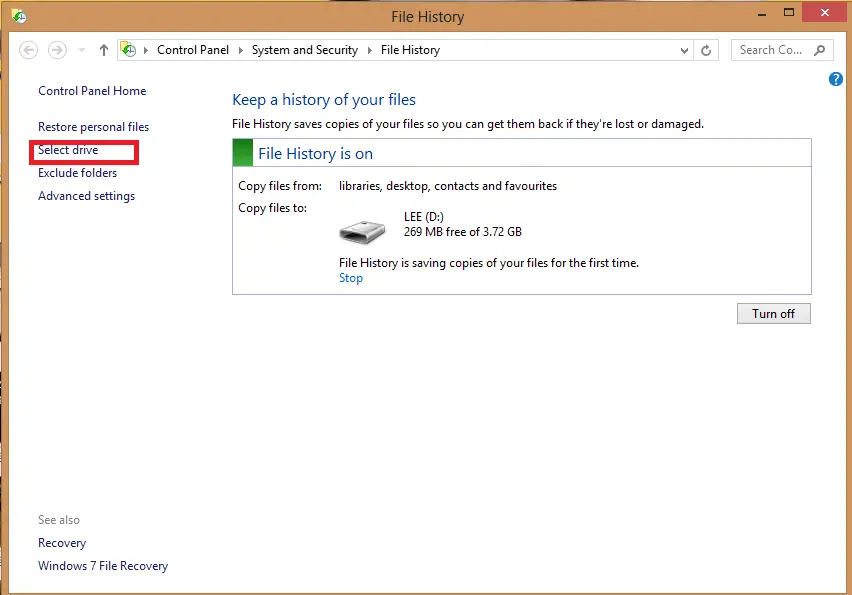Viewport: 852px width, 595px height.
Task: Click the File History icon in the address bar
Action: 128,49
